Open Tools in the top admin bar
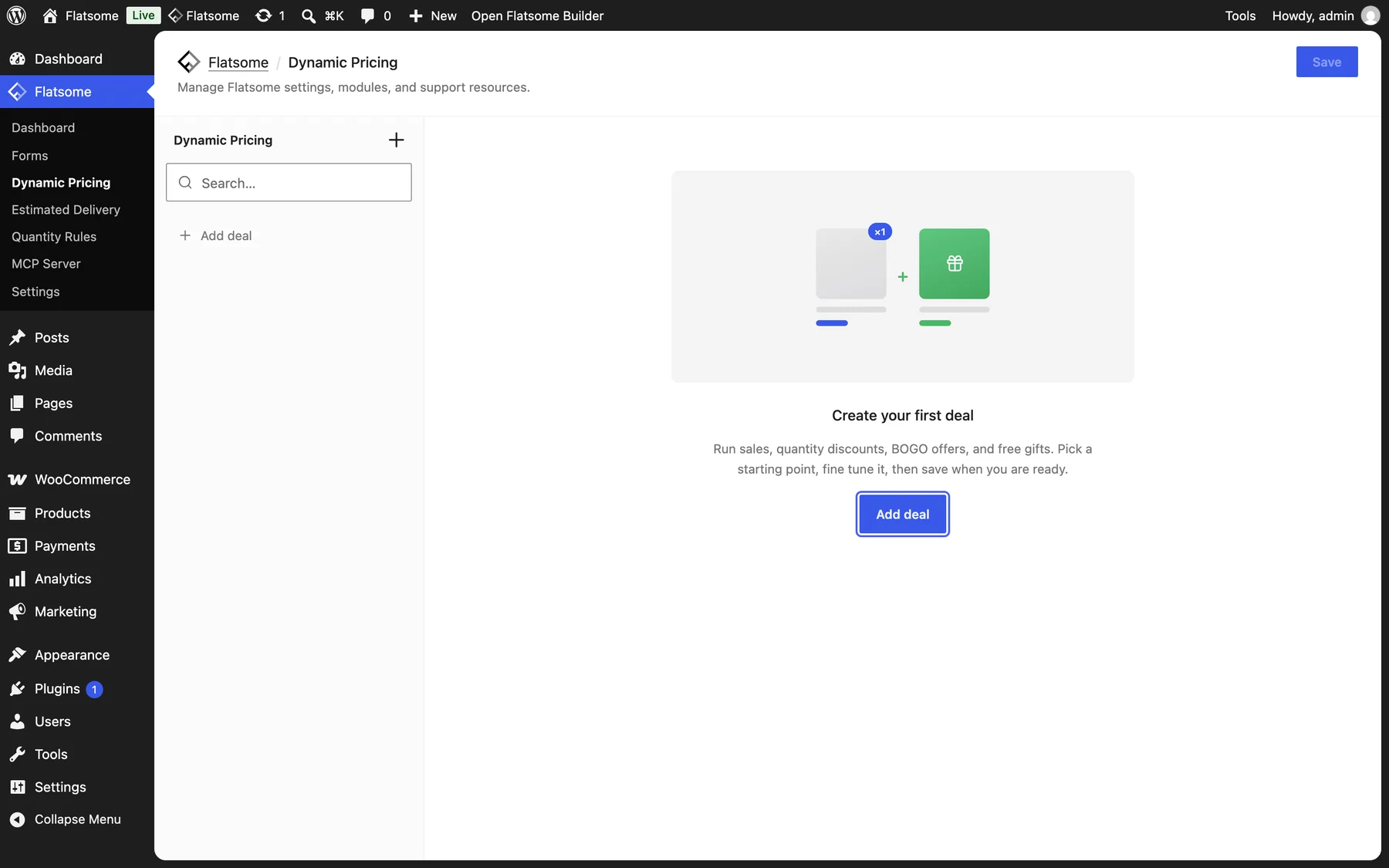 1240,15
